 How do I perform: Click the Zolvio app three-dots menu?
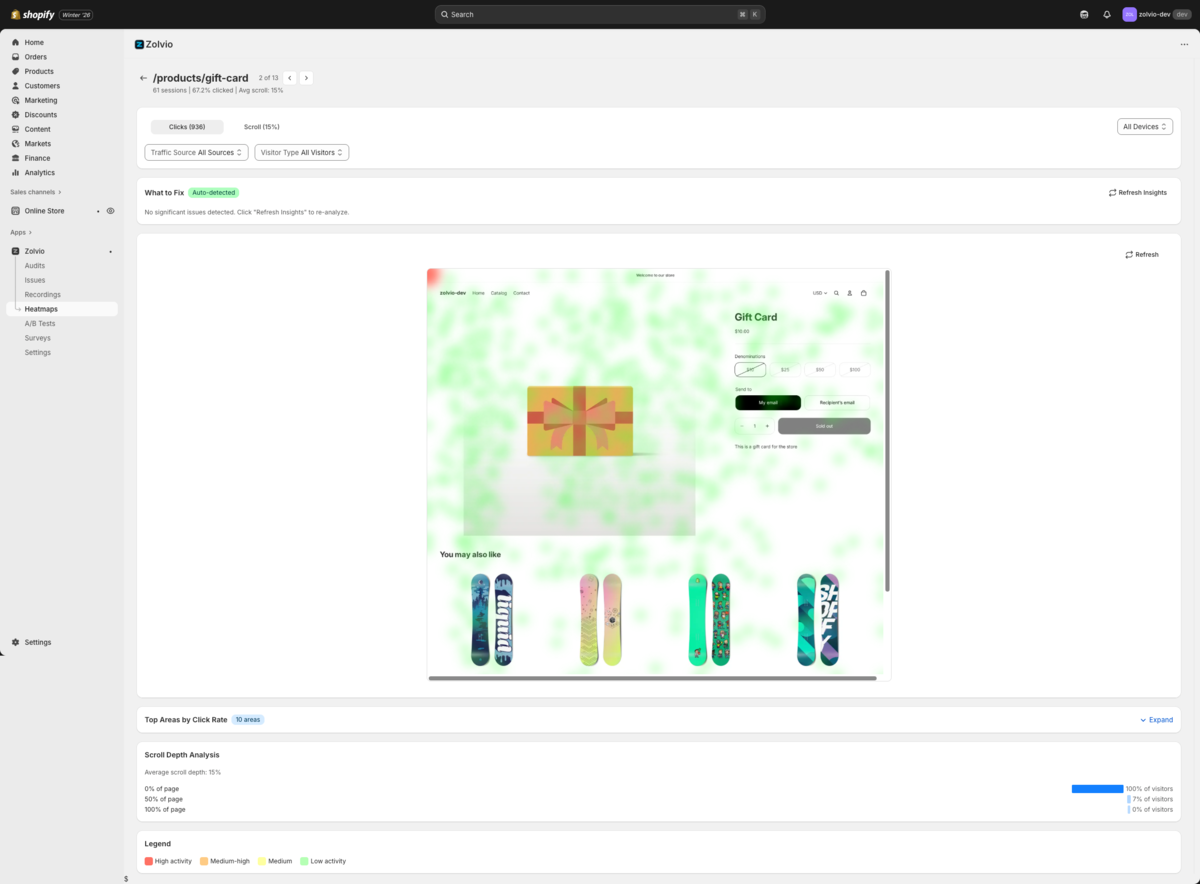[x=1184, y=44]
